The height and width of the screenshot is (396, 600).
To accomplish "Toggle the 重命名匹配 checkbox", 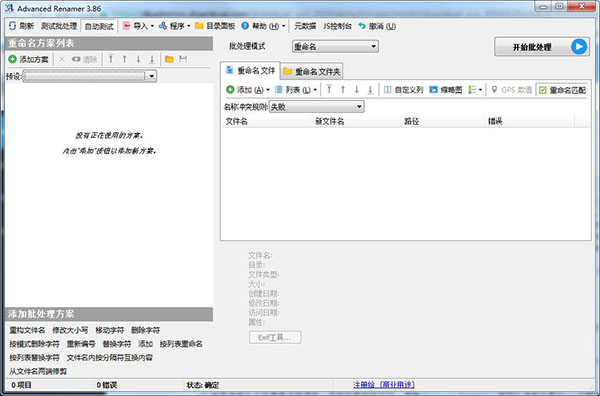I will pos(542,90).
